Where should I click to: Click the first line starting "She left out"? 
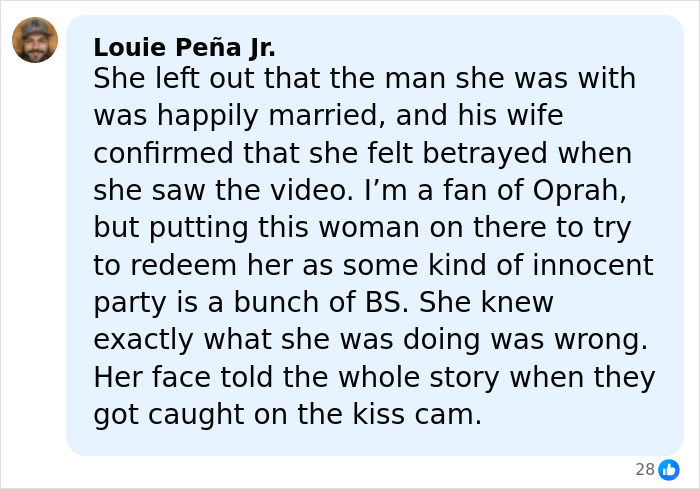click(x=364, y=78)
